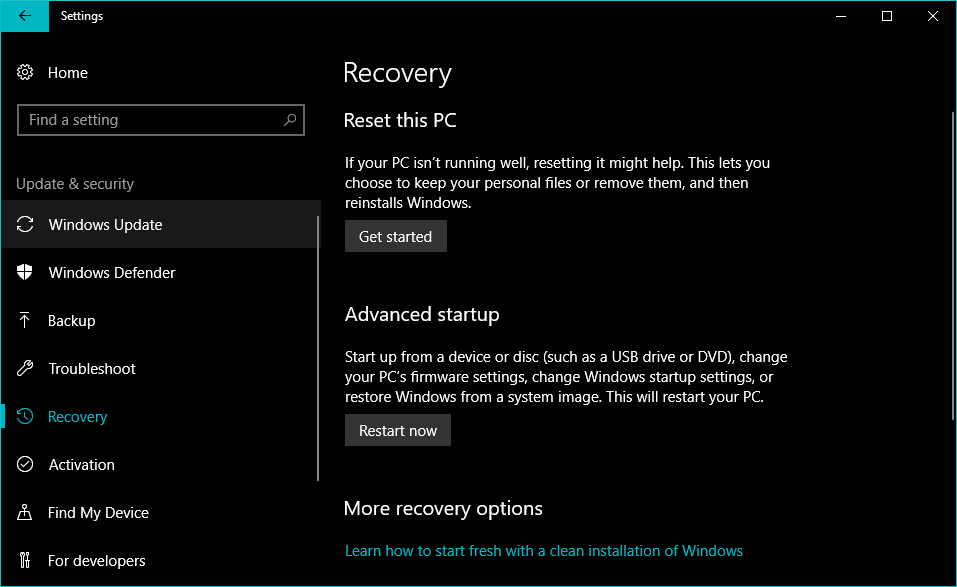Click the For developers tools icon
The height and width of the screenshot is (587, 957).
26,561
